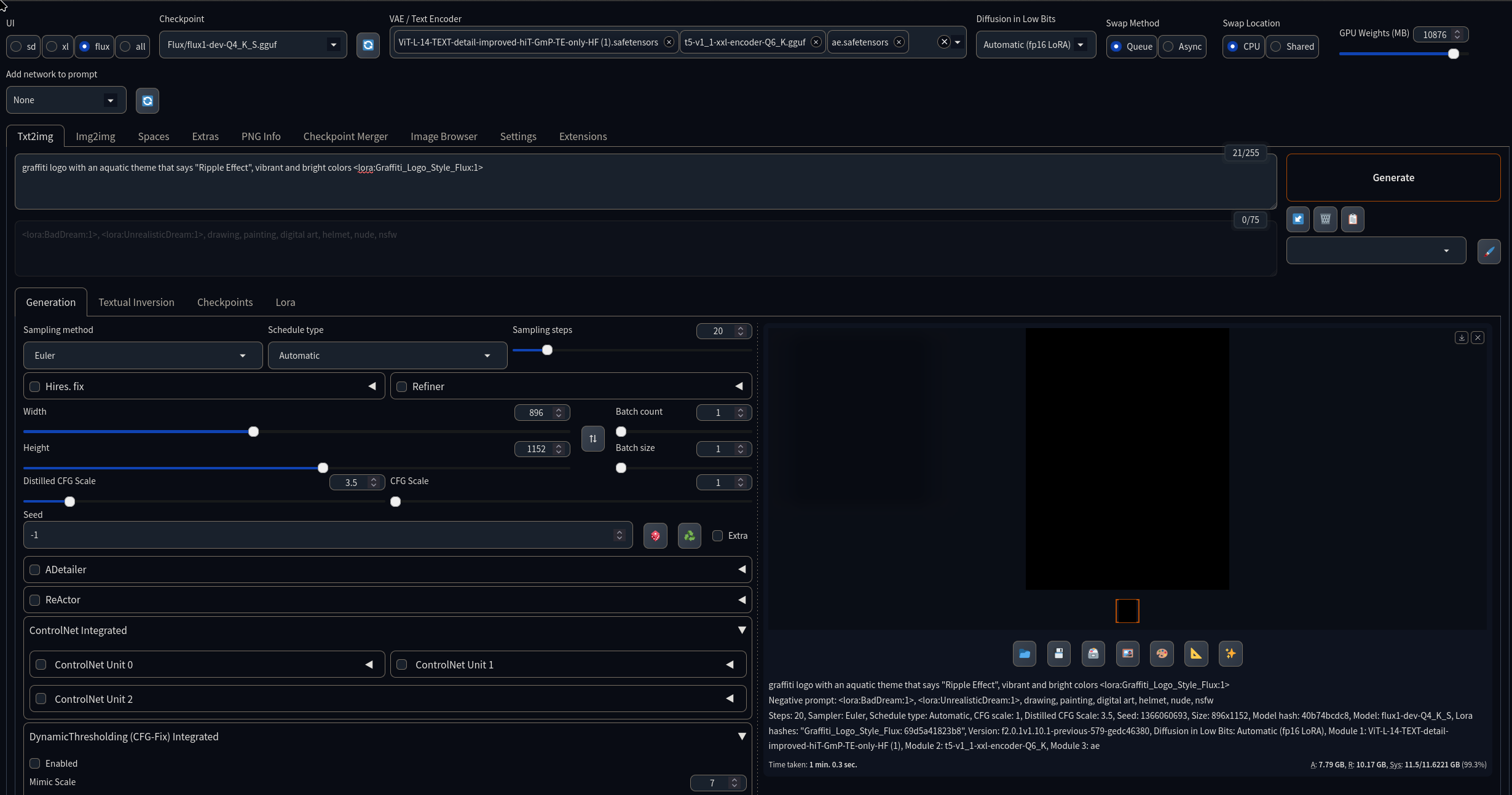Save images to a zip archive

tap(1093, 654)
